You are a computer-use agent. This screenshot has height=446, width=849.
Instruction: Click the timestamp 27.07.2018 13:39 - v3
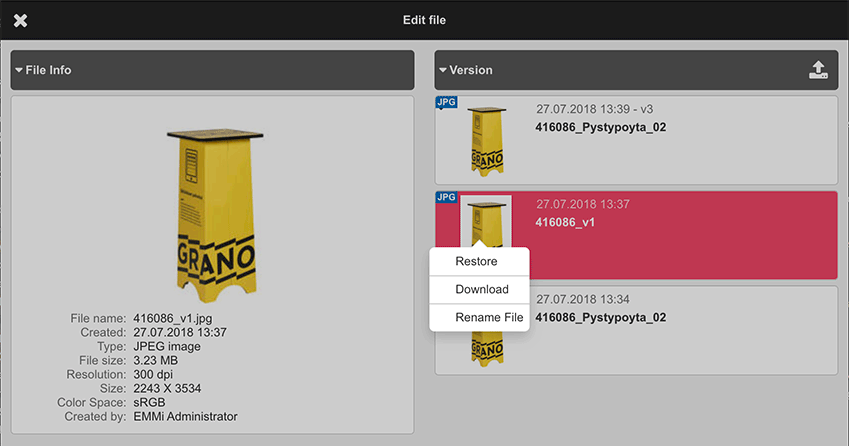click(x=595, y=109)
